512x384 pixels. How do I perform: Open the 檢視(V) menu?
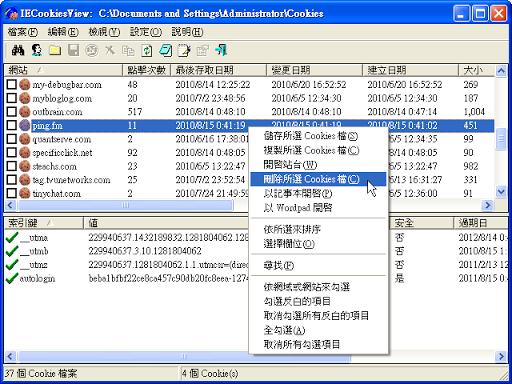point(104,32)
